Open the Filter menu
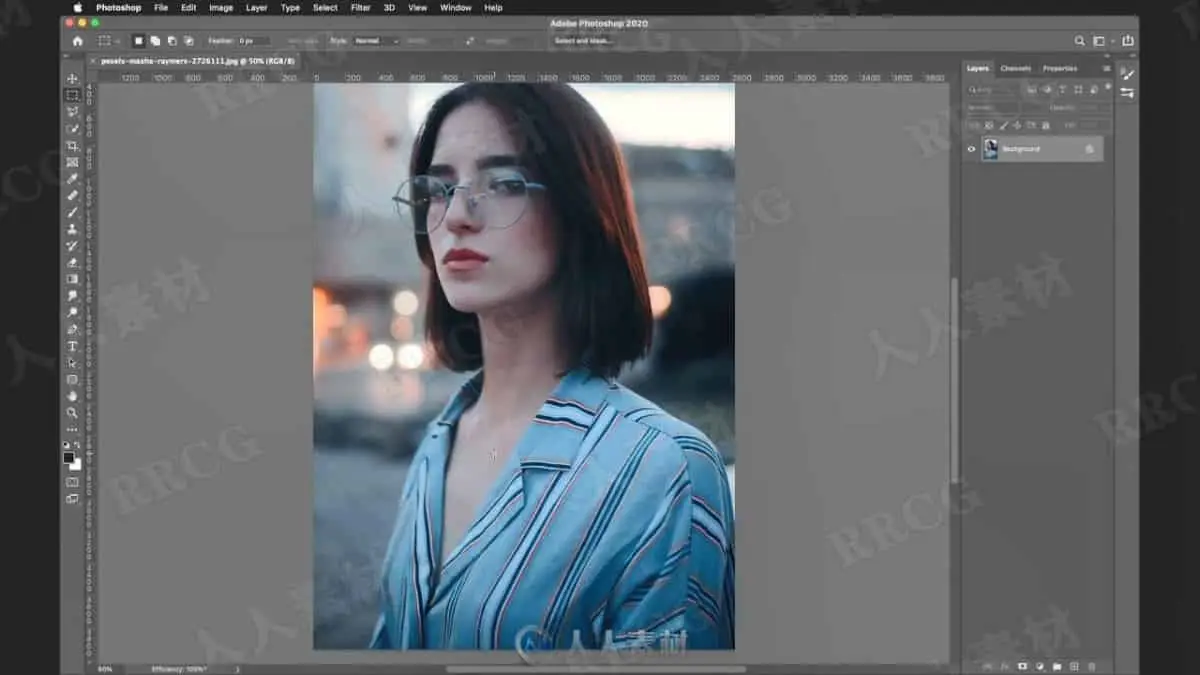The image size is (1200, 675). (361, 7)
